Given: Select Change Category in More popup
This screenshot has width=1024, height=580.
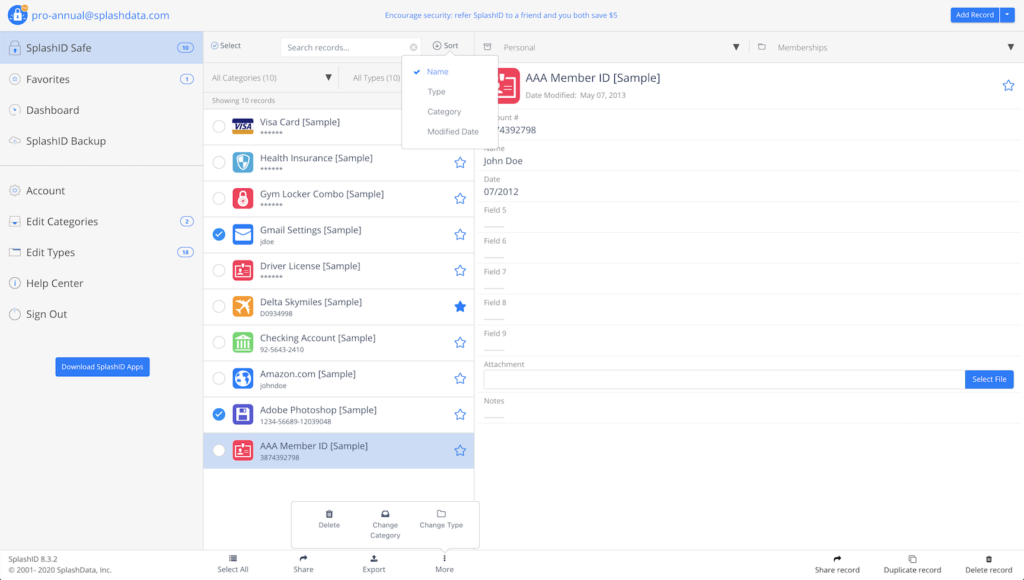Looking at the screenshot, I should click(385, 523).
